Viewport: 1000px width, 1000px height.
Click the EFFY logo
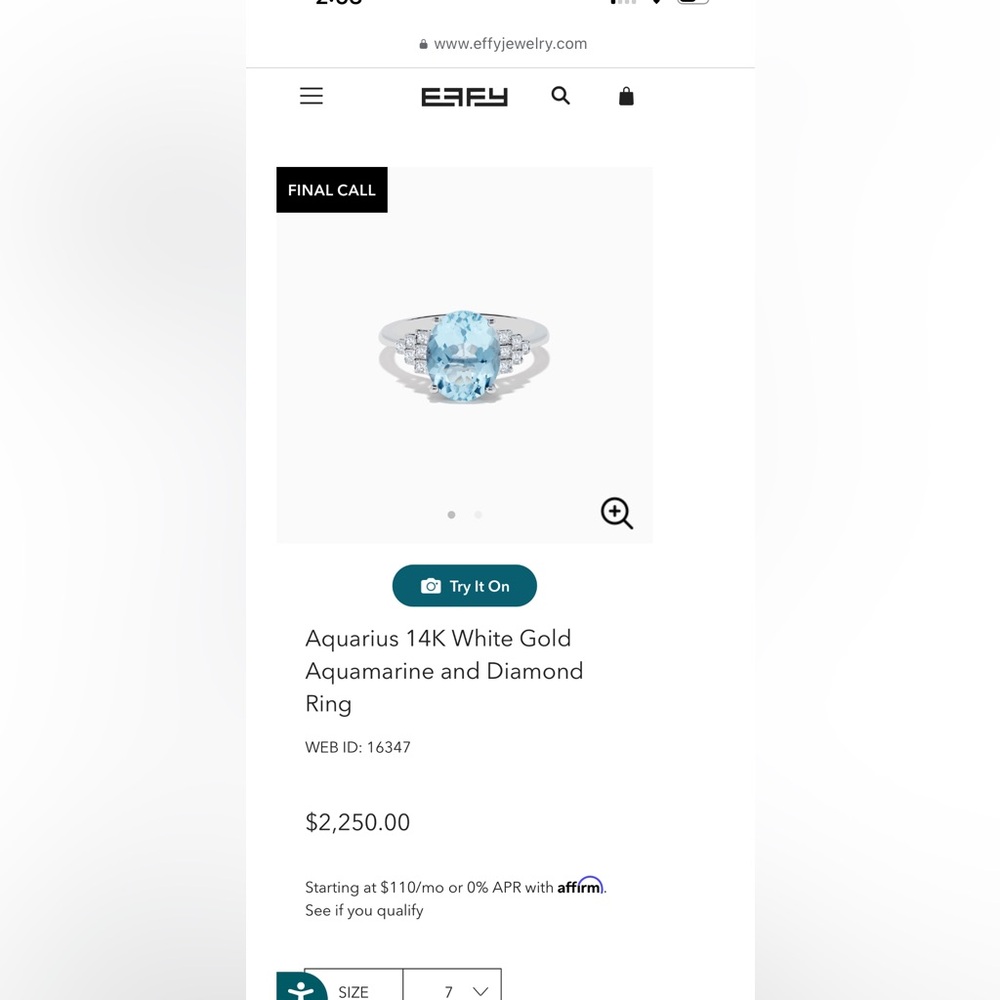pyautogui.click(x=464, y=96)
